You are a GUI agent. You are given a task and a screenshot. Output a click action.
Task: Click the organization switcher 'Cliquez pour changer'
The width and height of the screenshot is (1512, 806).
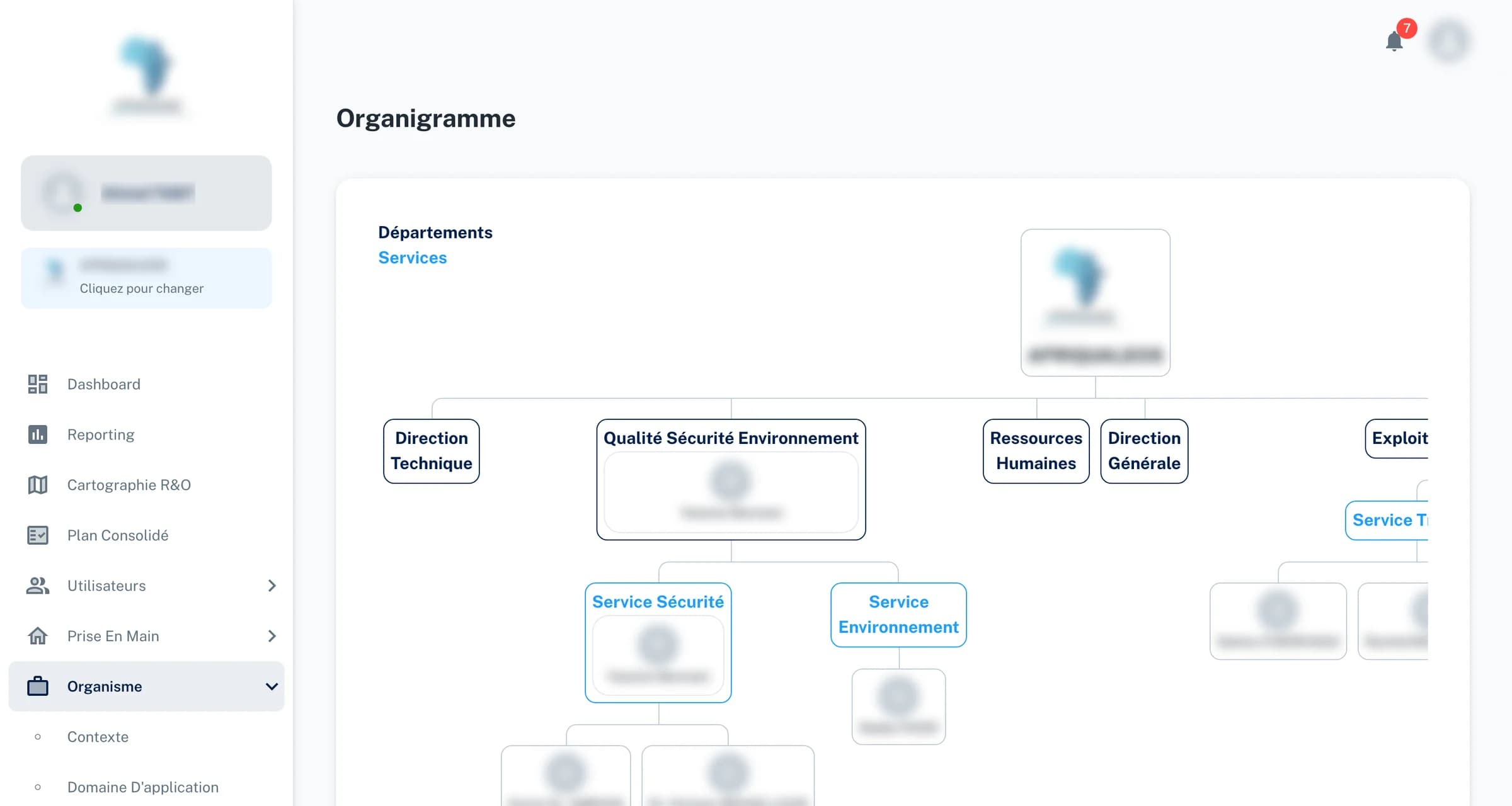click(146, 278)
